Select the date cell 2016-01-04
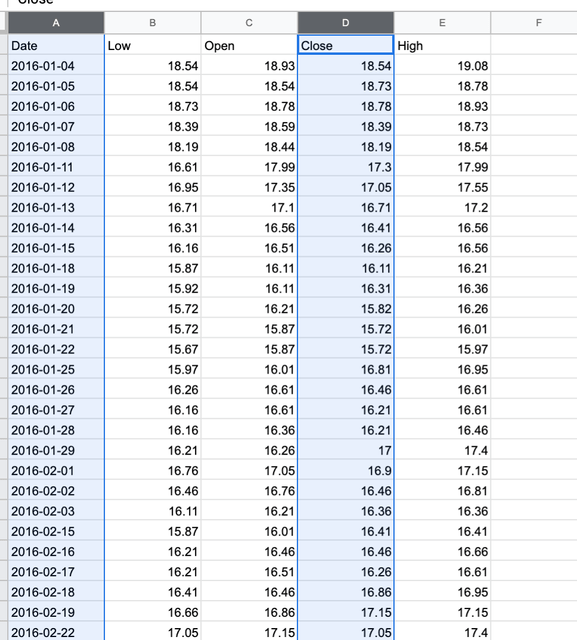 (x=56, y=65)
